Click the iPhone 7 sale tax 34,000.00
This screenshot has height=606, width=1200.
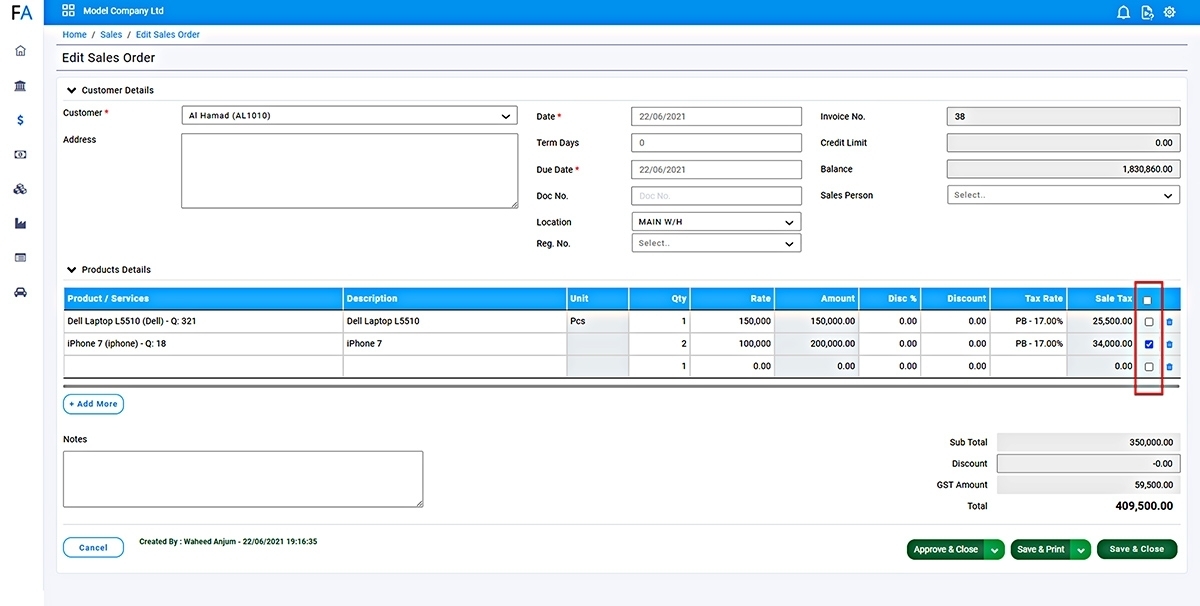1102,344
